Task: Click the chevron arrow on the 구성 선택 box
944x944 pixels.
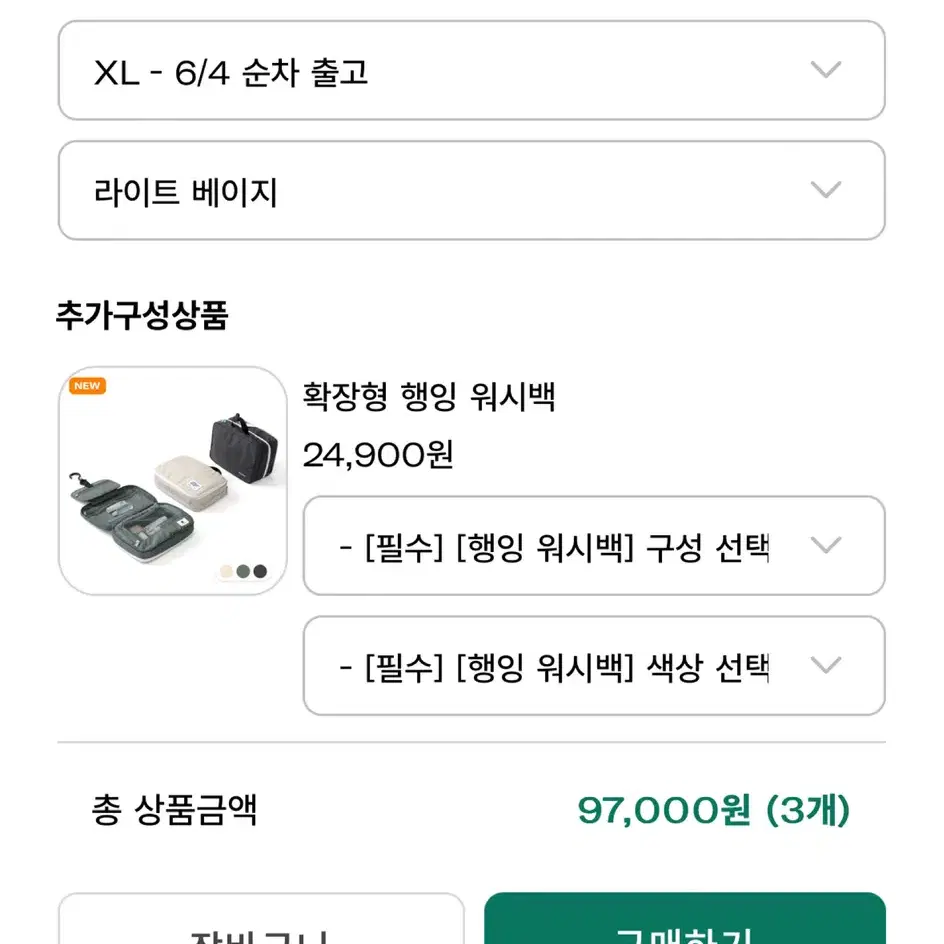Action: (x=825, y=545)
